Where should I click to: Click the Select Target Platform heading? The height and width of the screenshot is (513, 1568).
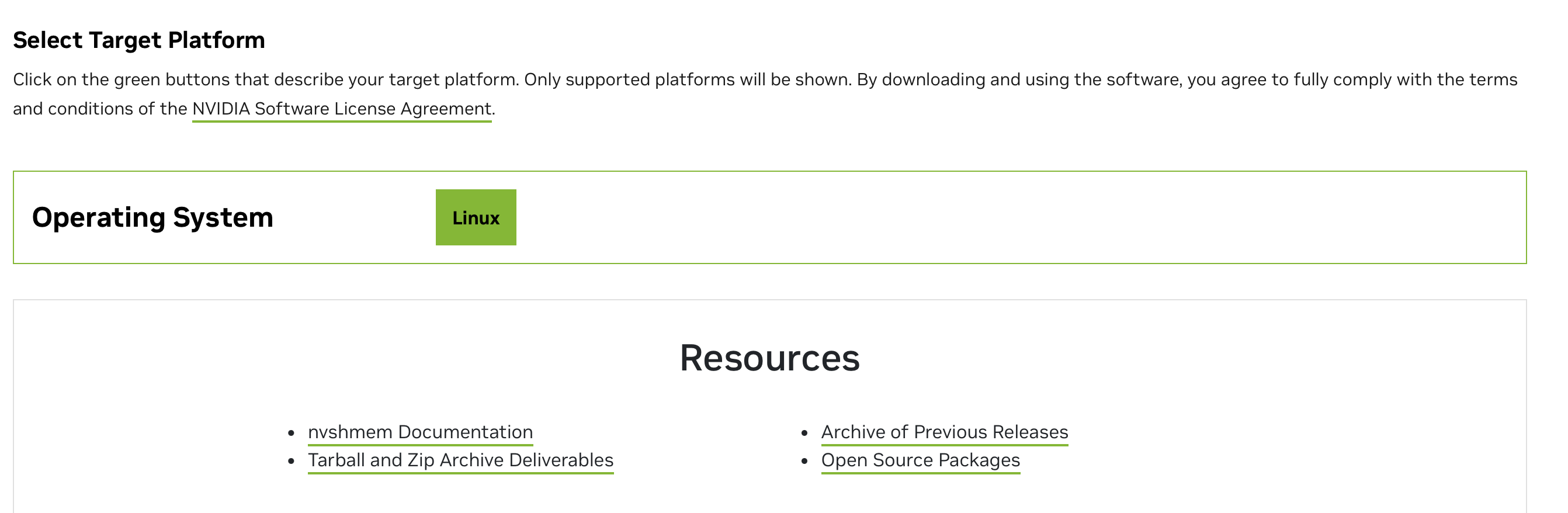click(x=140, y=40)
